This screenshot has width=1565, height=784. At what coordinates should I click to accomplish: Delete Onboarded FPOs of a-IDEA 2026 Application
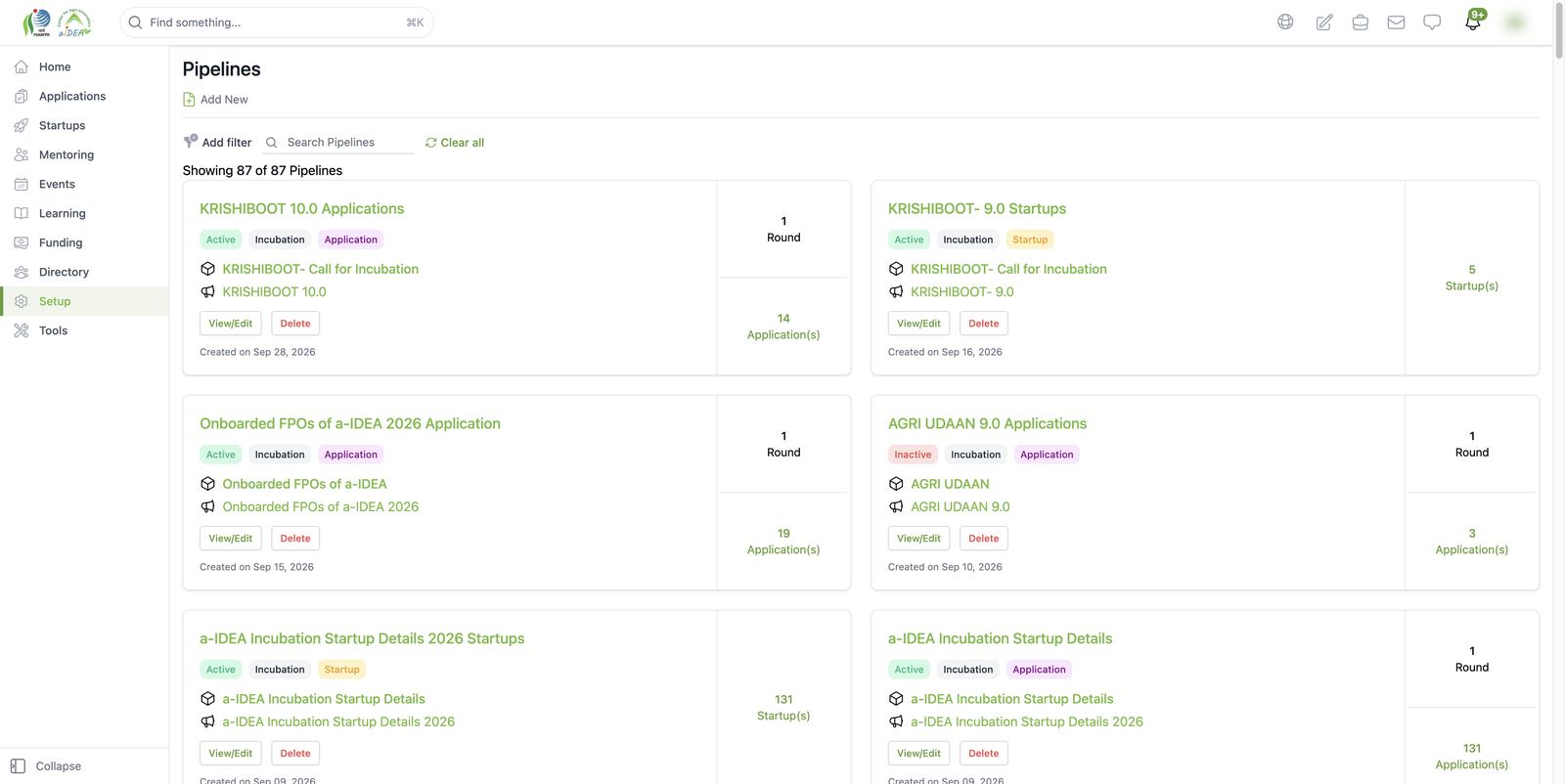pyautogui.click(x=295, y=539)
